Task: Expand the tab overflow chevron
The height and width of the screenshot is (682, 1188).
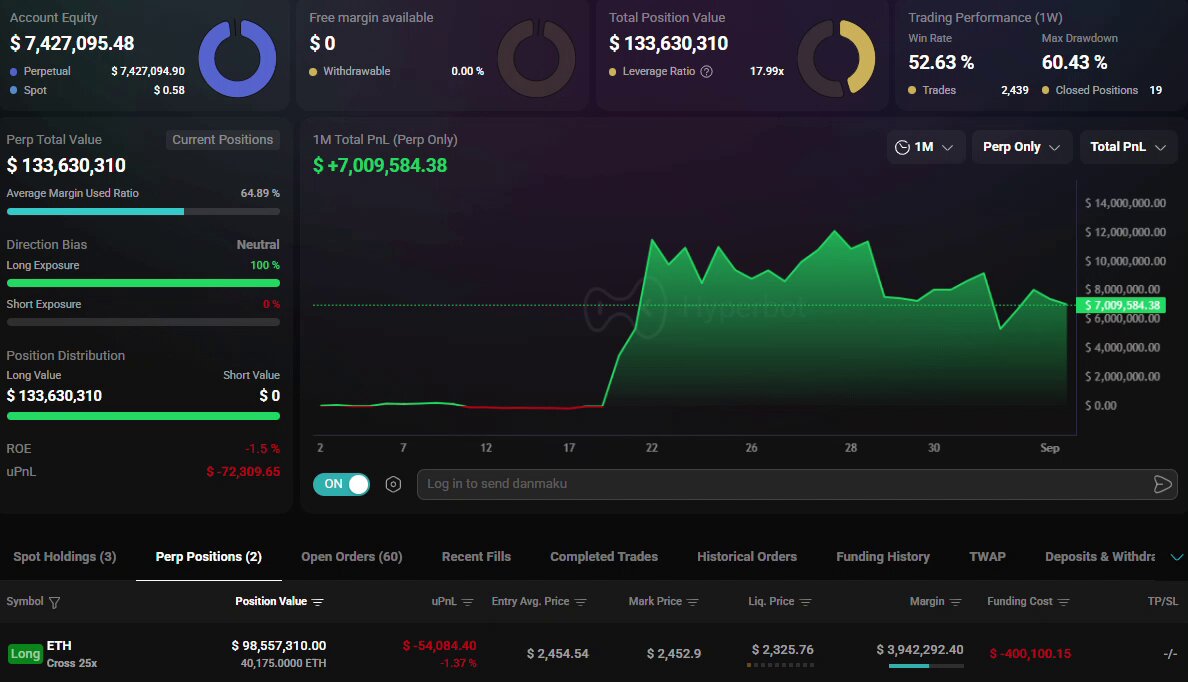Action: tap(1177, 557)
